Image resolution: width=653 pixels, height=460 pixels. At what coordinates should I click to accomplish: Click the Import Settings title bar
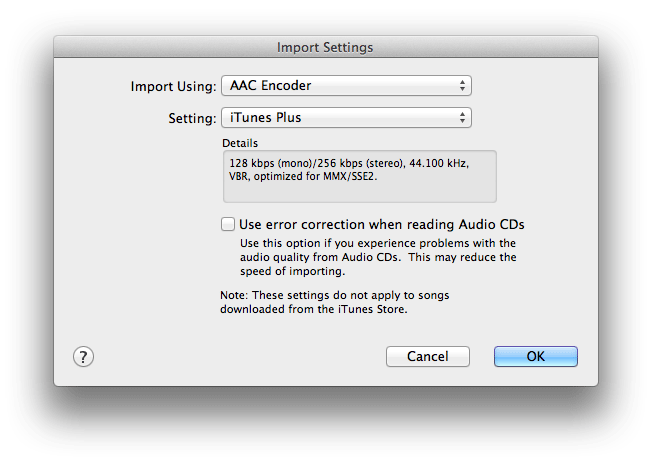click(x=325, y=47)
